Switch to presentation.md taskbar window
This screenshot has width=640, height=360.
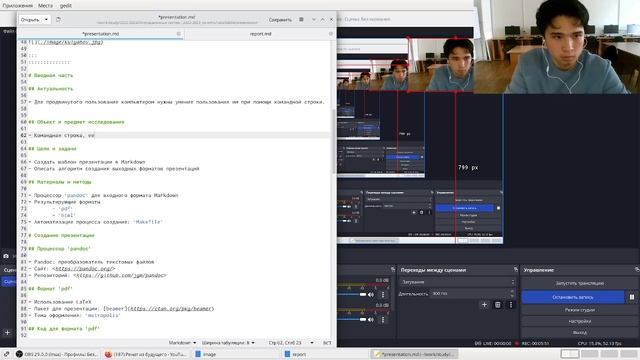coord(413,354)
